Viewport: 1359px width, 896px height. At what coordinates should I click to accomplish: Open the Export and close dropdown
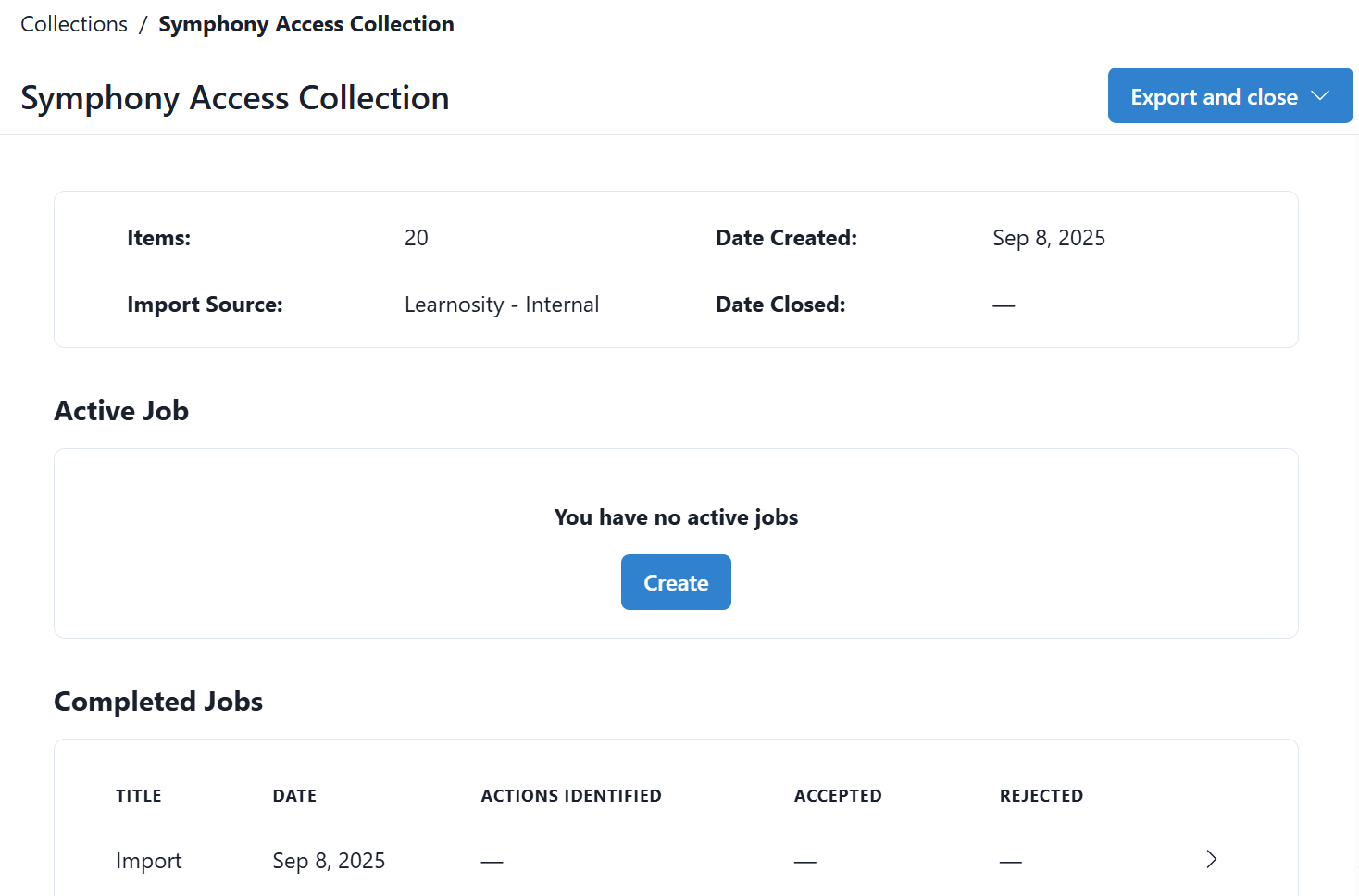click(x=1230, y=95)
